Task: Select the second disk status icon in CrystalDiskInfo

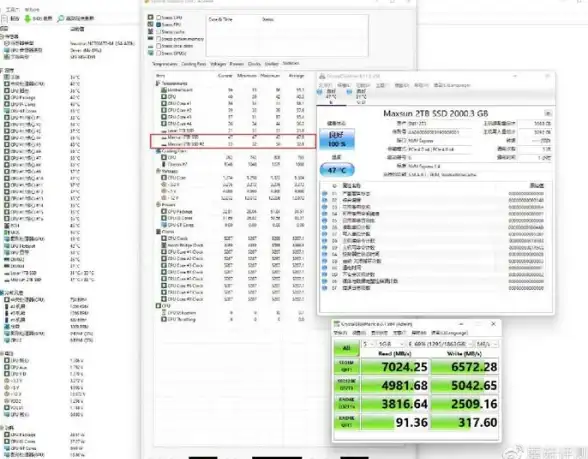Action: (x=349, y=92)
